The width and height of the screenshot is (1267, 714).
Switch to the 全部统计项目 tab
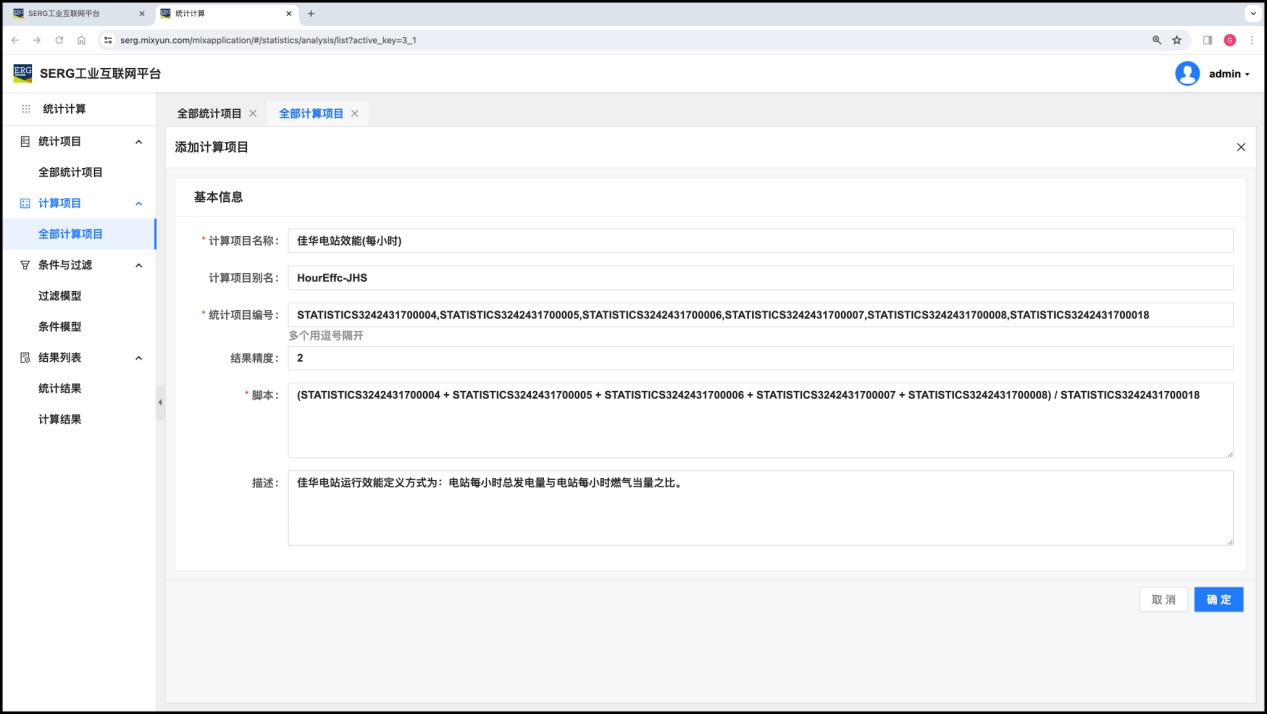(209, 114)
